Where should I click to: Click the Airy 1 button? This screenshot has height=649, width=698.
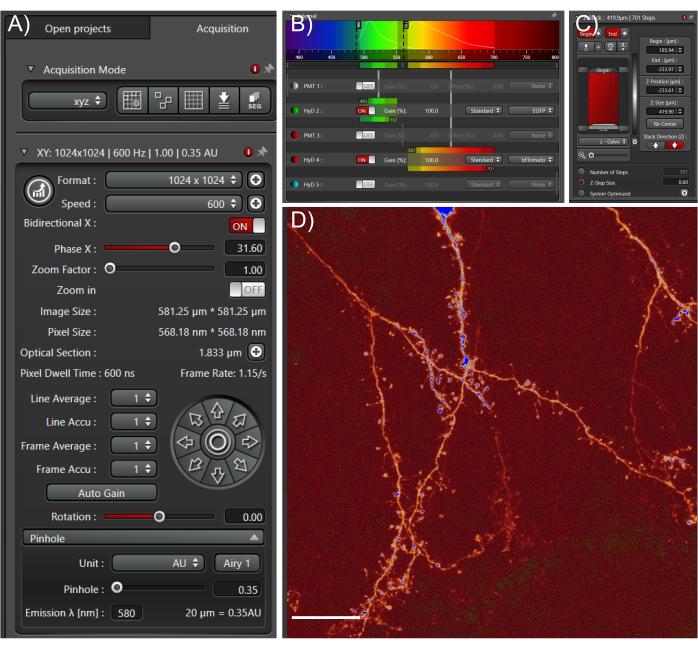click(x=237, y=563)
